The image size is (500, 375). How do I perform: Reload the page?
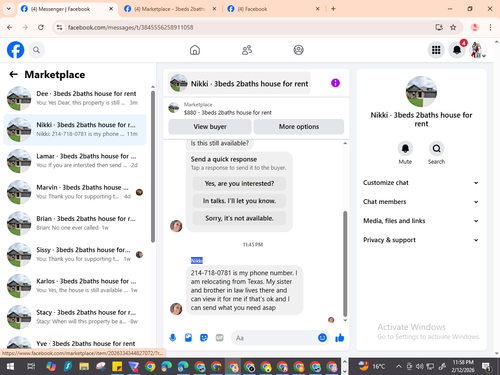click(x=41, y=27)
